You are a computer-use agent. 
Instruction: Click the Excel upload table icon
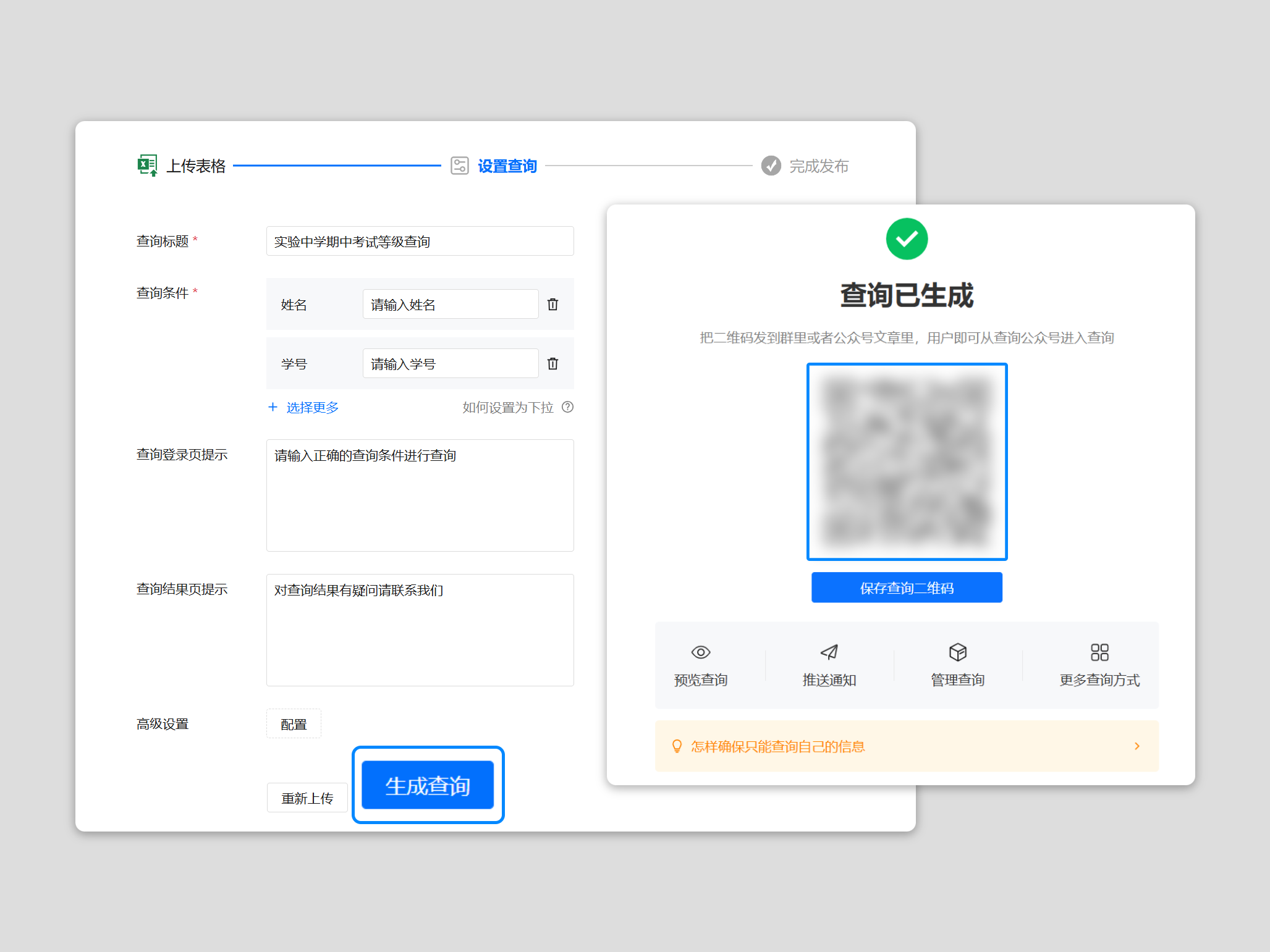147,166
